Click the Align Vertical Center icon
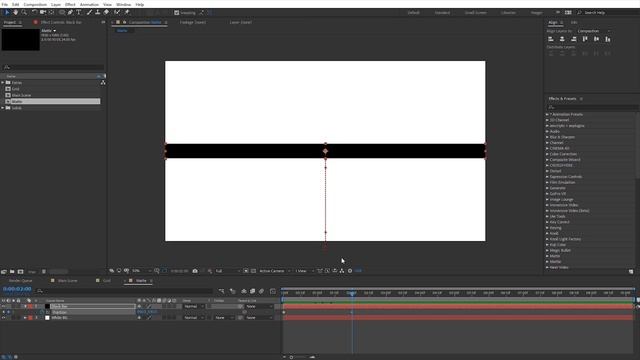This screenshot has width=640, height=360. tap(596, 39)
